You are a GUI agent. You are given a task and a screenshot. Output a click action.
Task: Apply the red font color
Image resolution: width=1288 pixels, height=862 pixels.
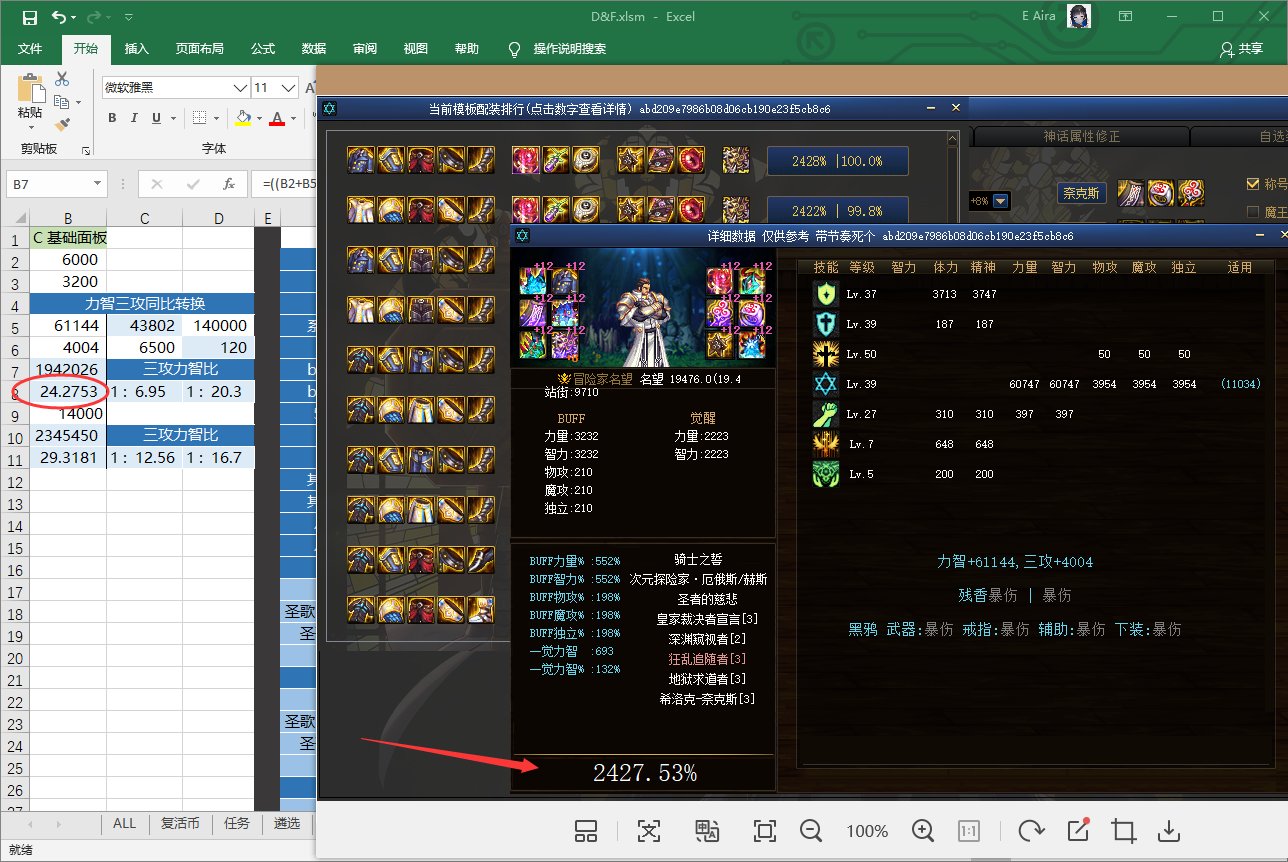[x=277, y=118]
